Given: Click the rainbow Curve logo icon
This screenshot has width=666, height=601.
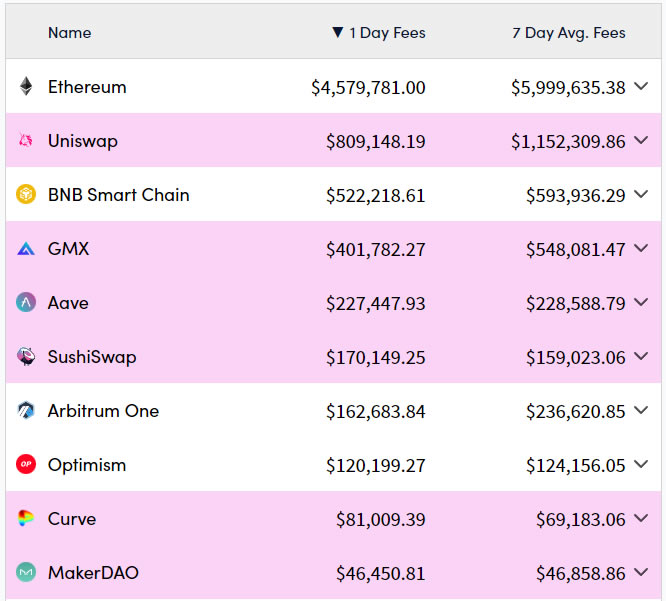Looking at the screenshot, I should click(26, 519).
